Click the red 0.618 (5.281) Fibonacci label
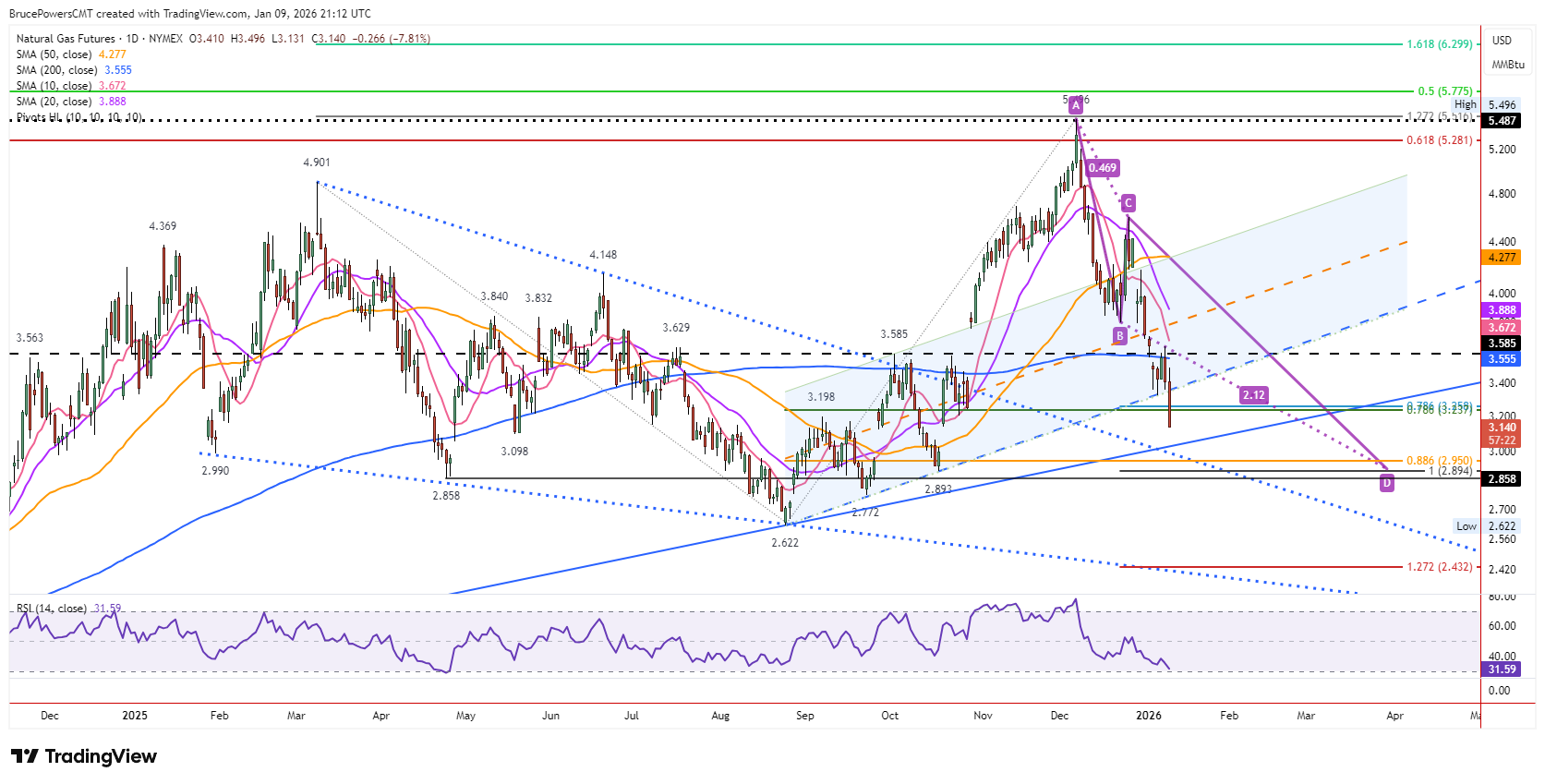1545x784 pixels. point(1440,140)
